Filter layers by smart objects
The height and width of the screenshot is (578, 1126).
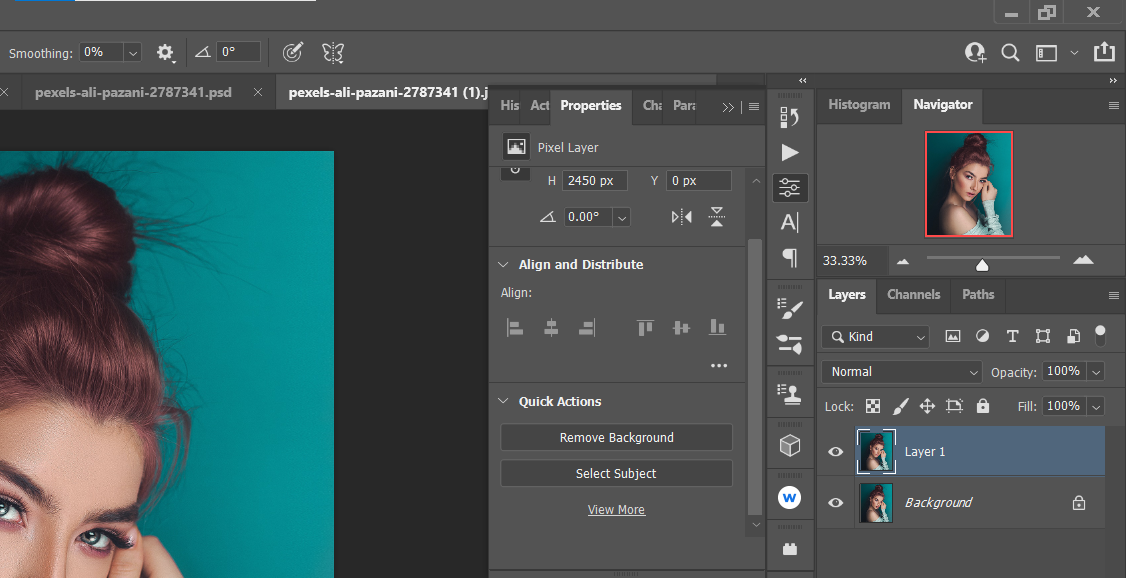coord(1073,336)
